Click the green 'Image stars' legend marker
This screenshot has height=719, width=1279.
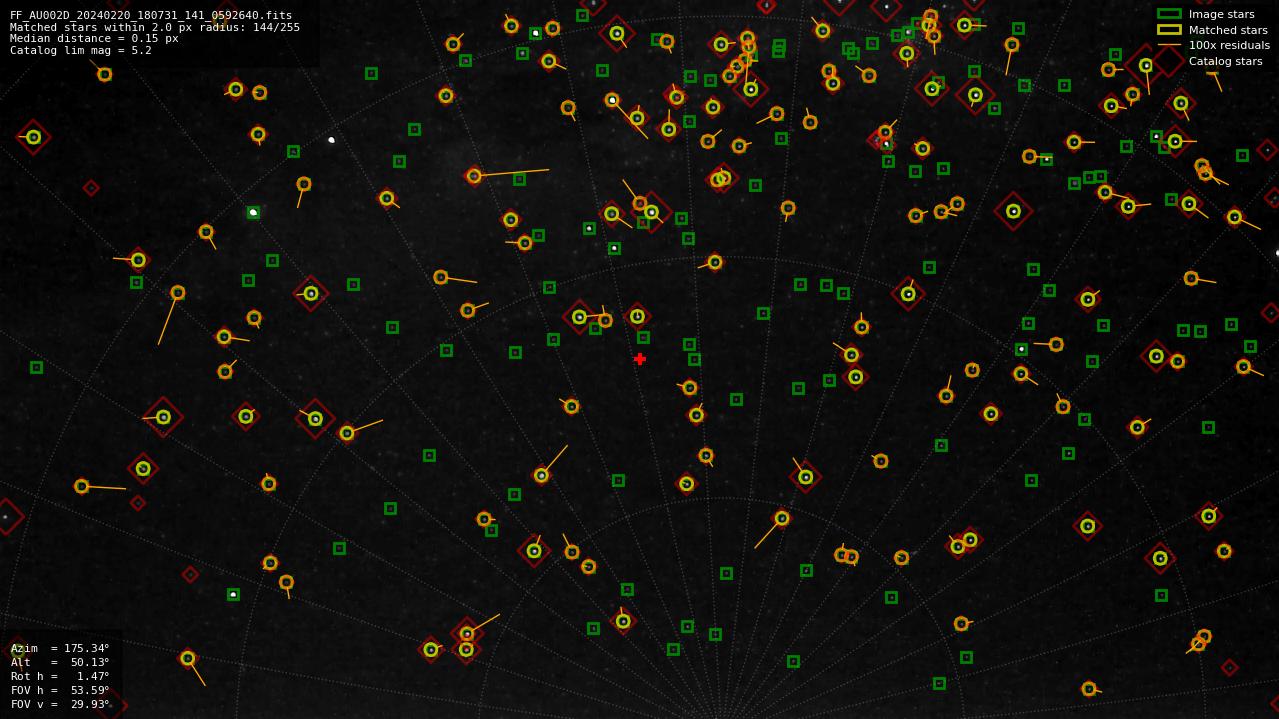pos(1169,14)
